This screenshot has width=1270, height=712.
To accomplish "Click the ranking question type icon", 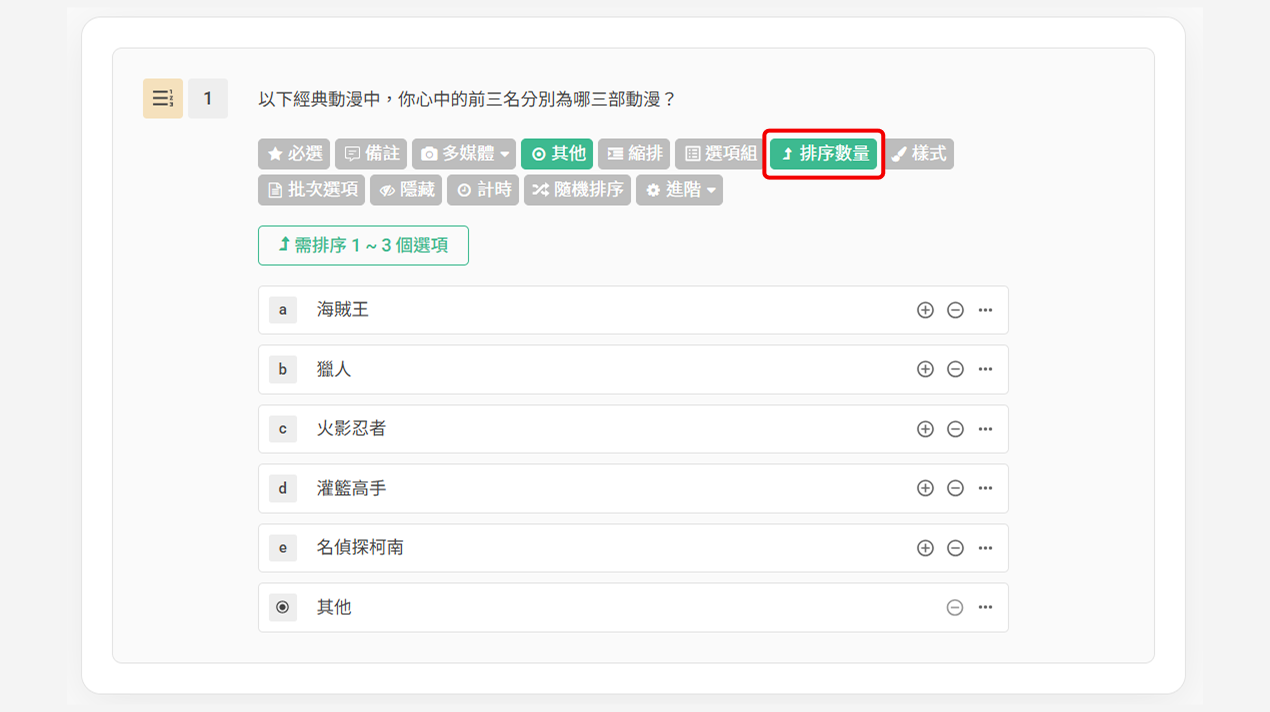I will click(x=163, y=99).
